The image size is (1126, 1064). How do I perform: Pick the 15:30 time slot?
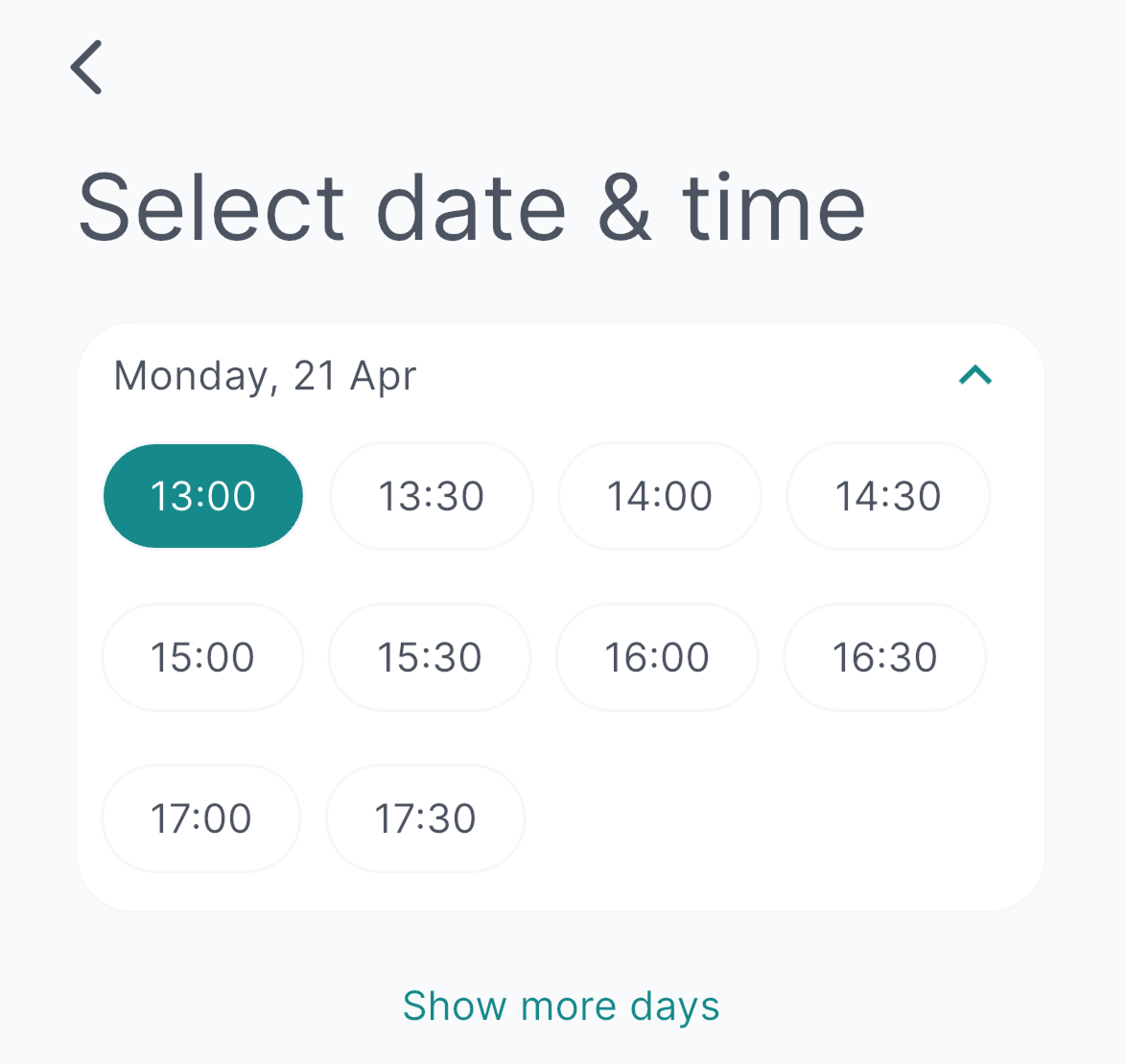[x=430, y=657]
